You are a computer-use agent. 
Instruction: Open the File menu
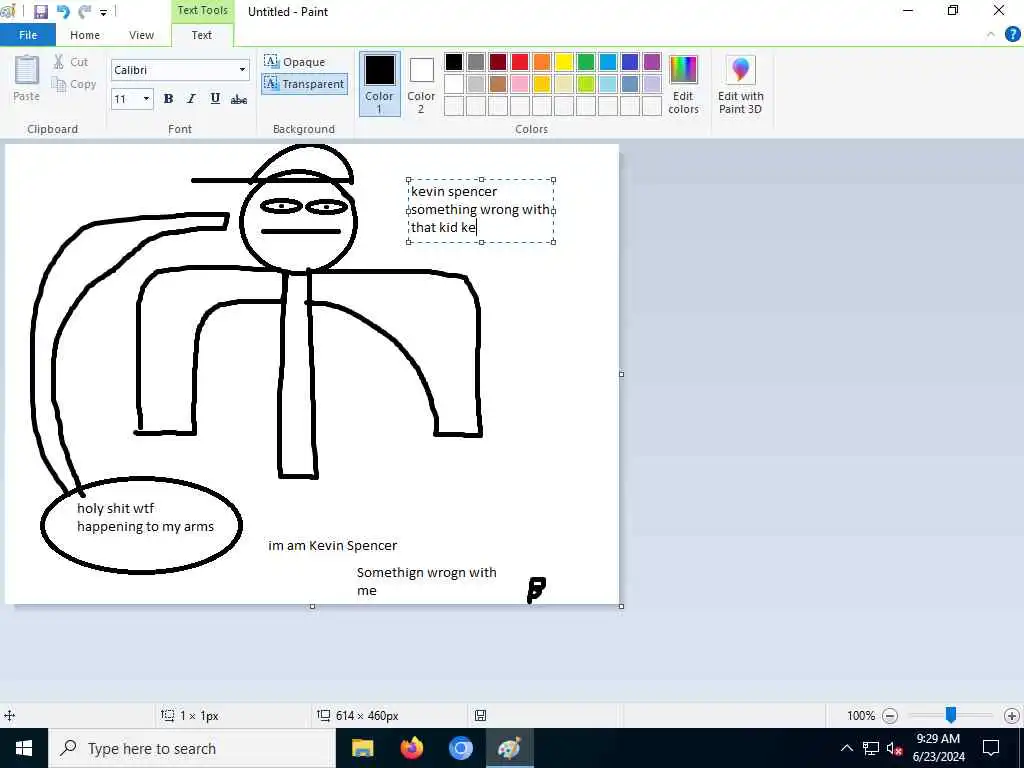coord(28,35)
